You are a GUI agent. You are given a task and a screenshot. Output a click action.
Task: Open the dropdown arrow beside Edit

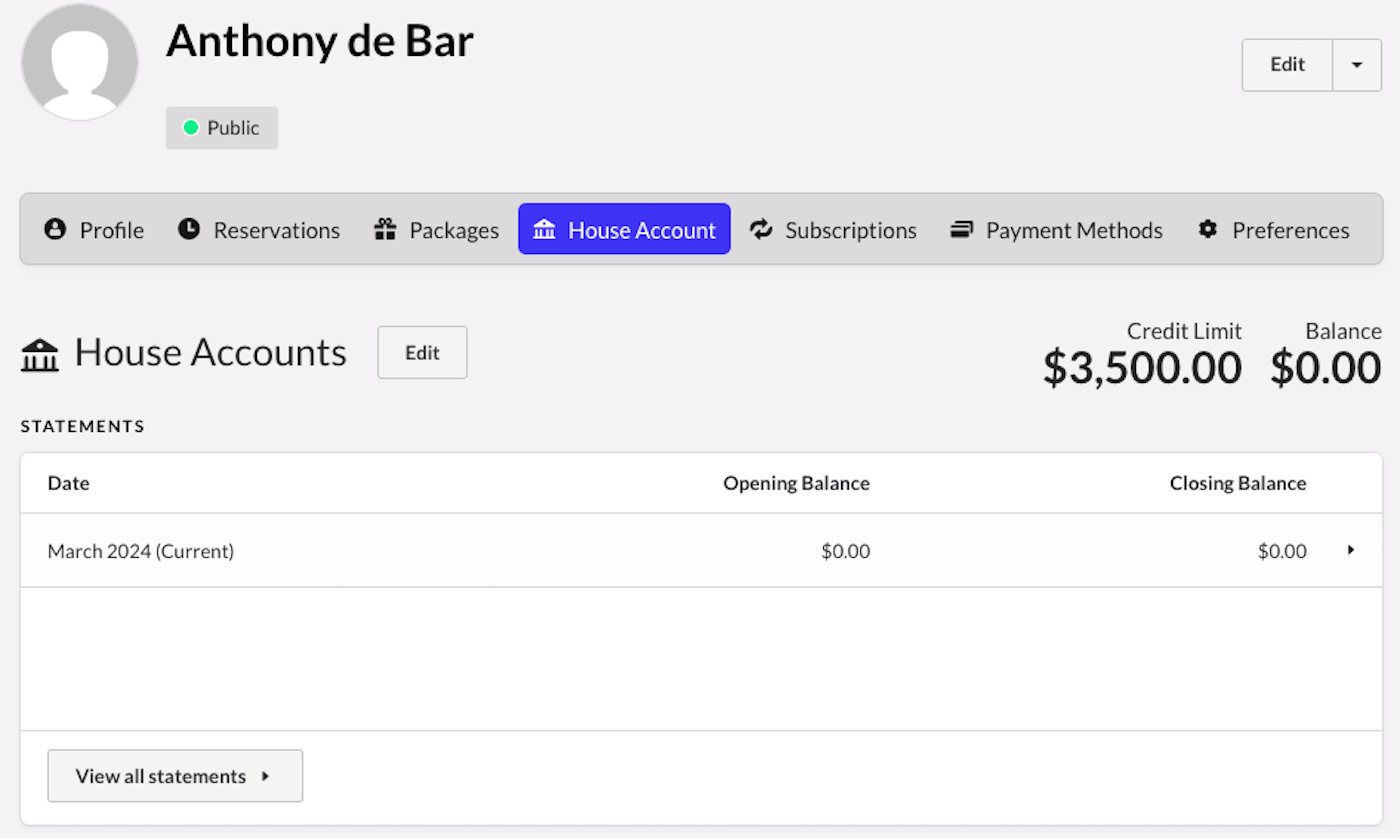(1357, 65)
